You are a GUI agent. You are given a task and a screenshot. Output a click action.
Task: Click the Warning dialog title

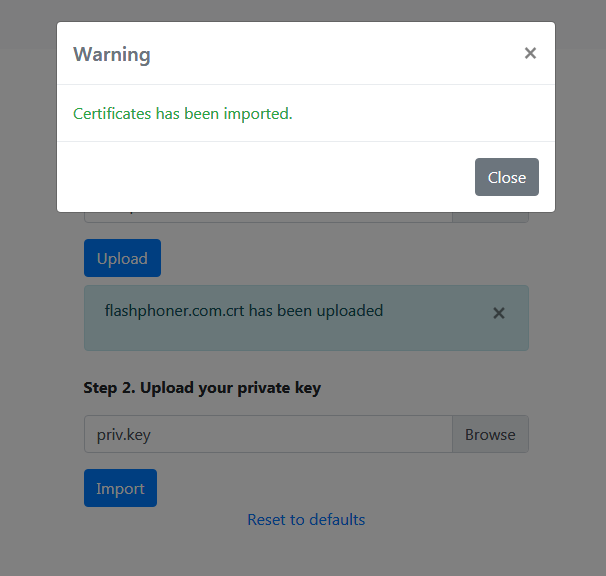[x=112, y=54]
